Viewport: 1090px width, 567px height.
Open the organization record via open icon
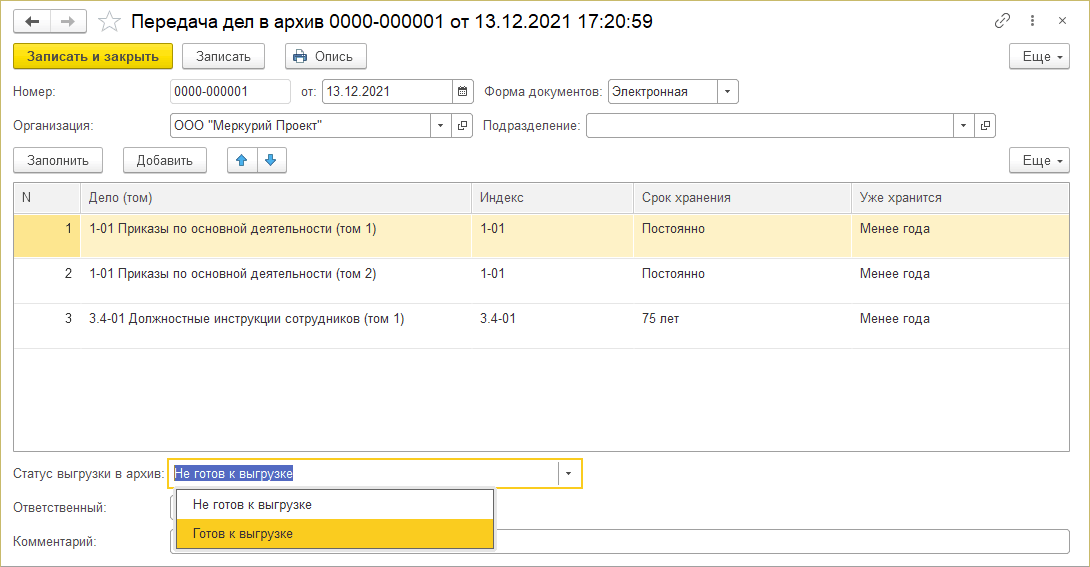(x=462, y=126)
